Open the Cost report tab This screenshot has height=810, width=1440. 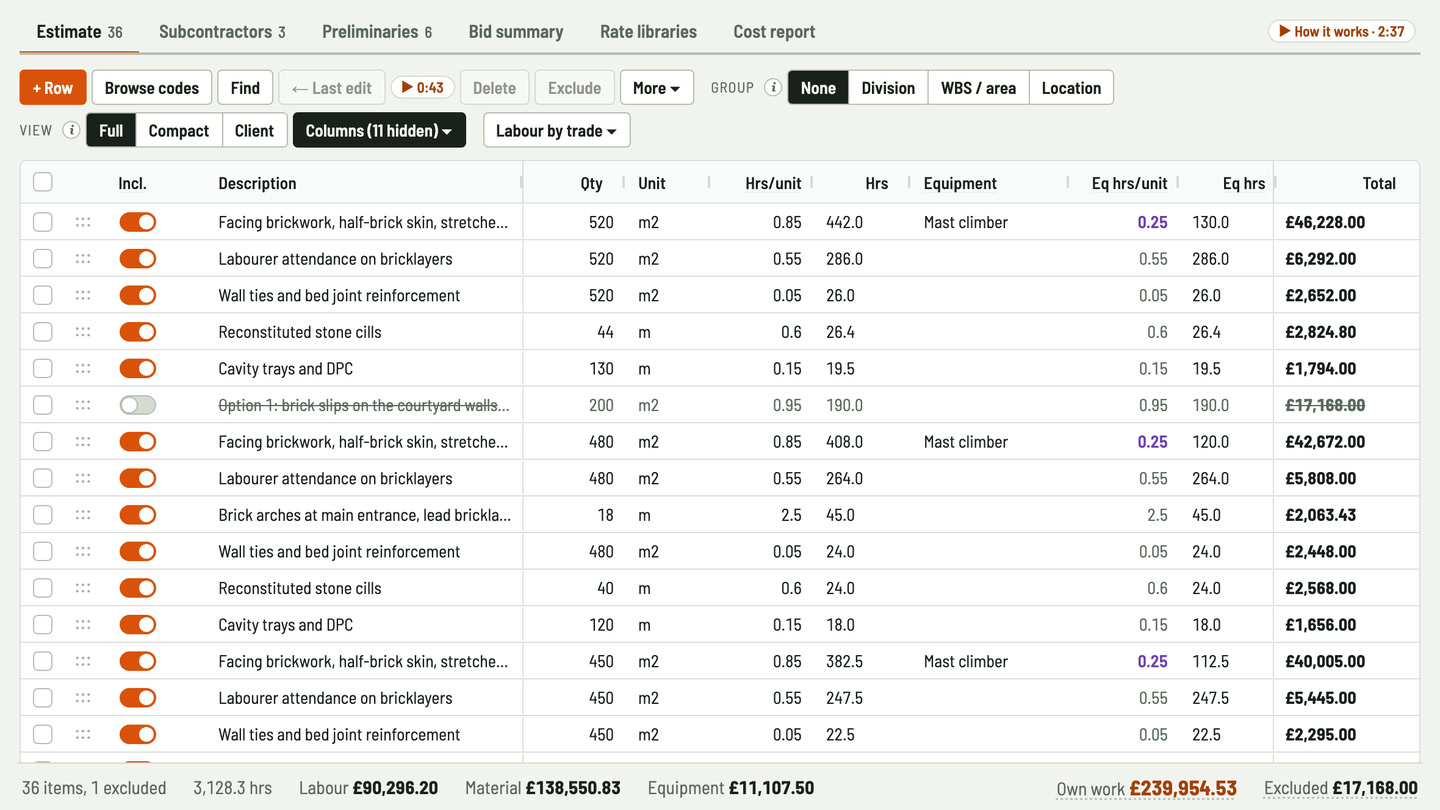click(774, 31)
